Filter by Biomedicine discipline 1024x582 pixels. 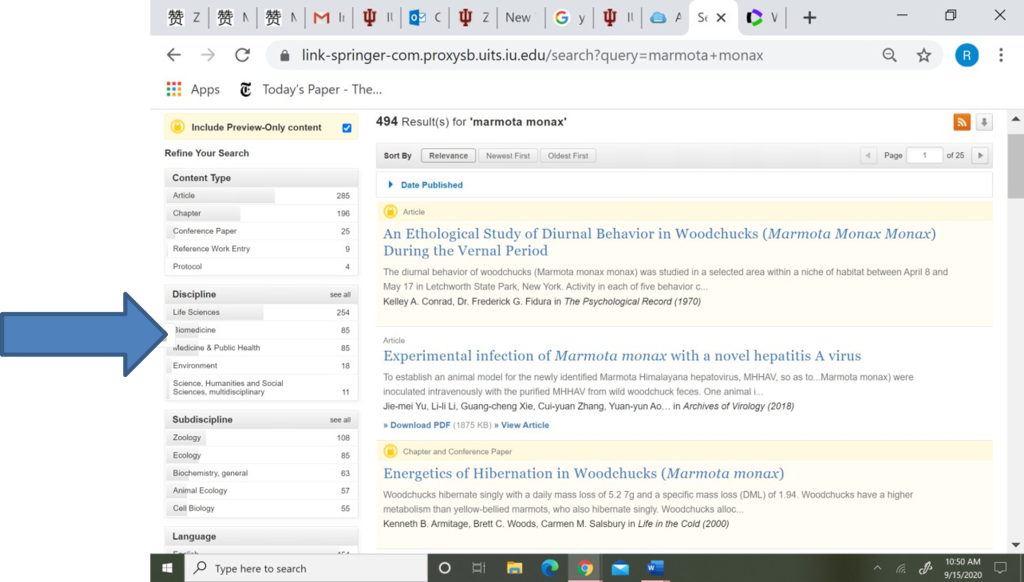point(261,330)
